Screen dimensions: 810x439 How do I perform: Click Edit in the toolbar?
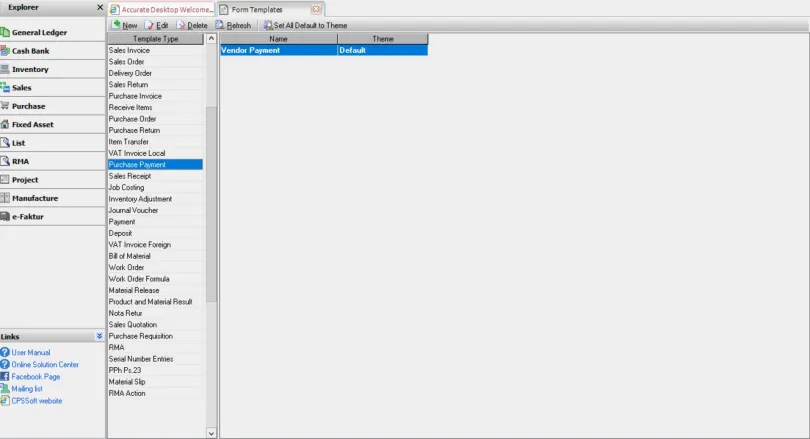[156, 24]
